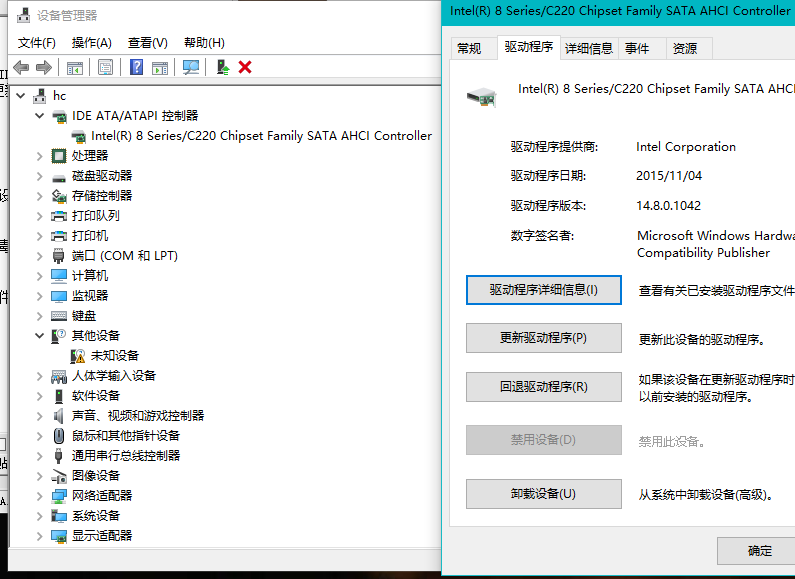Viewport: 795px width, 579px height.
Task: Expand the 网络适配器 category
Action: point(40,496)
